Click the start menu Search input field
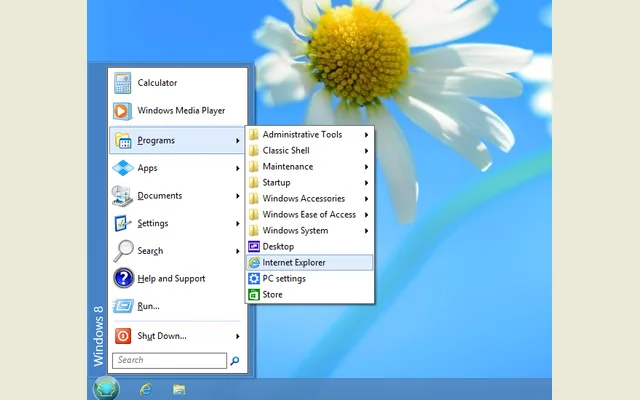The width and height of the screenshot is (640, 400). tap(169, 360)
